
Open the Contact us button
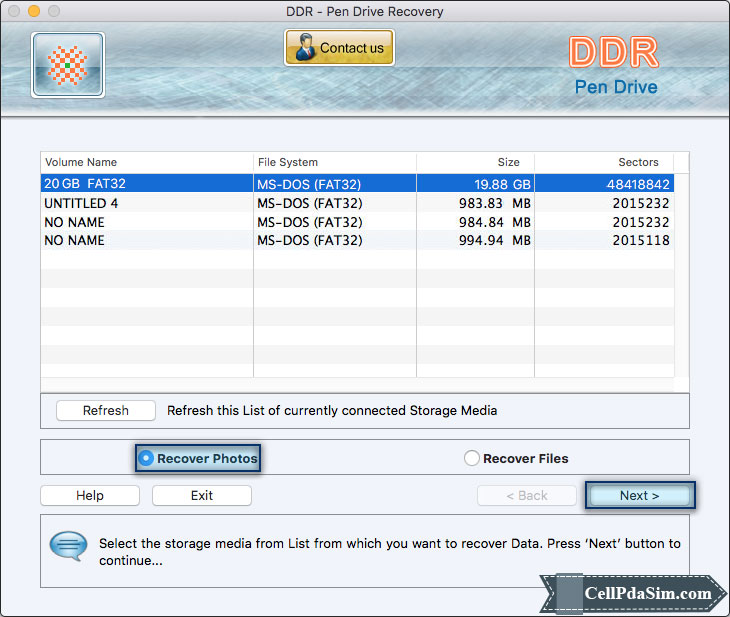click(x=339, y=47)
